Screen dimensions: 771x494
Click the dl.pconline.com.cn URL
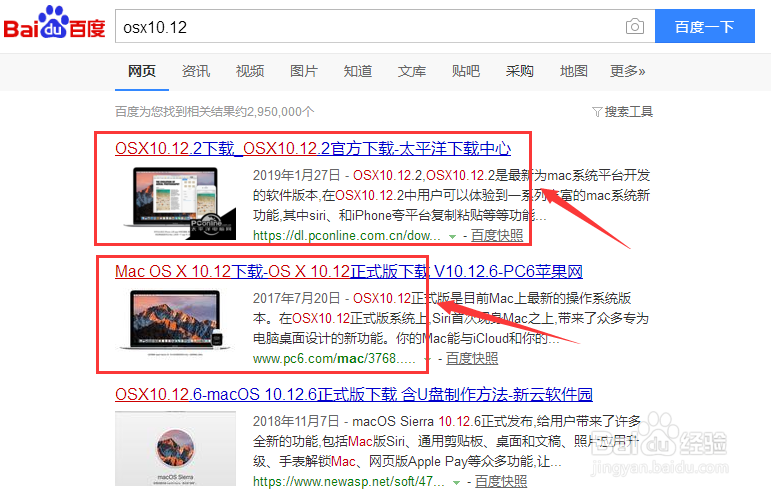click(x=347, y=235)
